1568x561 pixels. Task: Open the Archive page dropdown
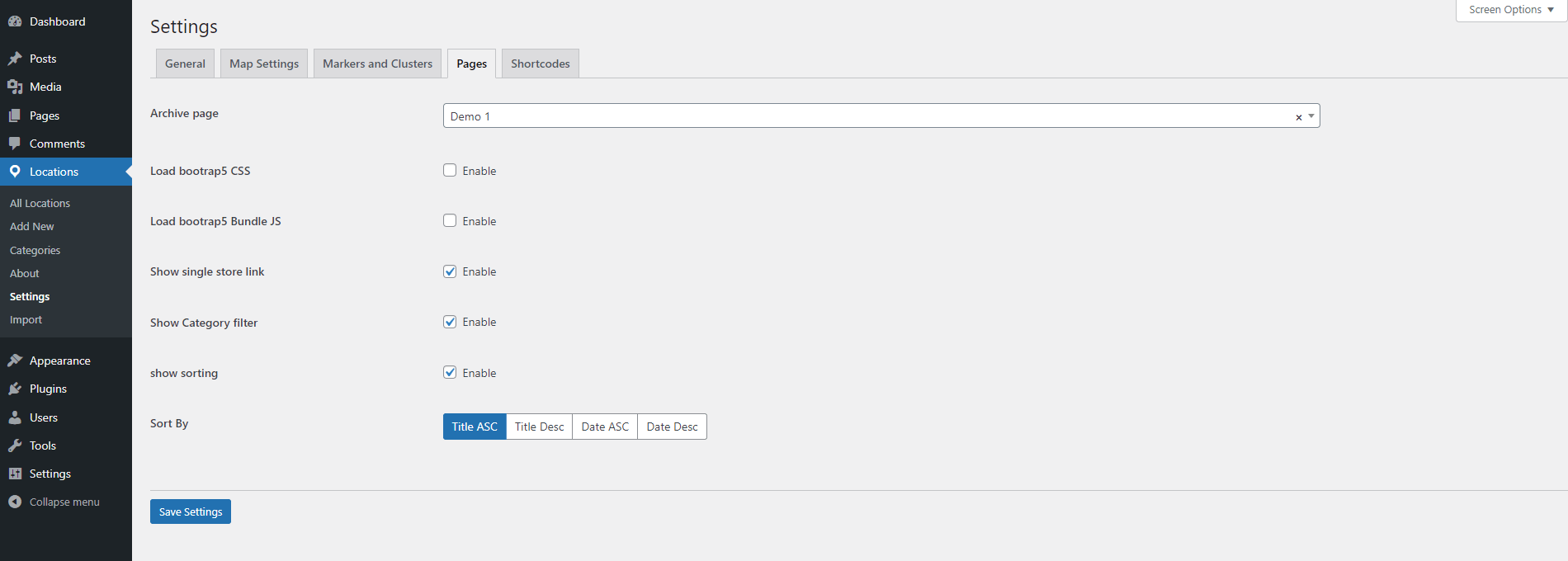[x=881, y=115]
